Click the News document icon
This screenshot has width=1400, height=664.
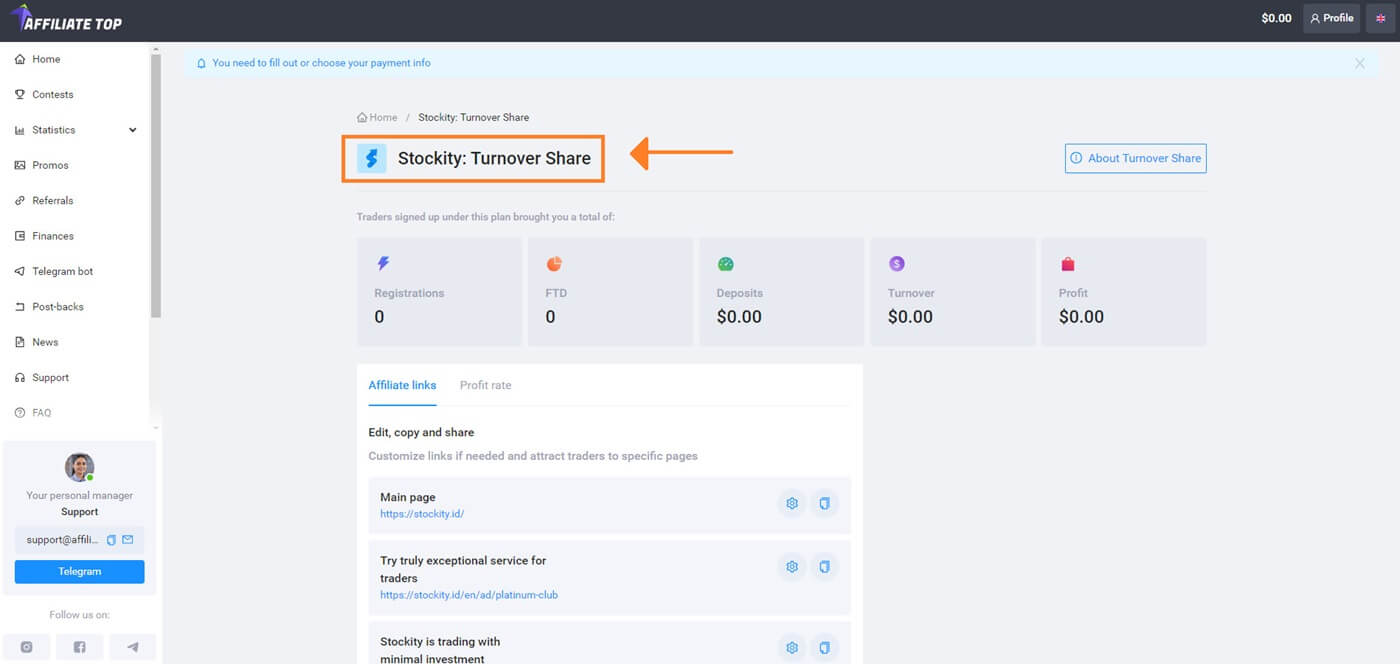coord(20,342)
